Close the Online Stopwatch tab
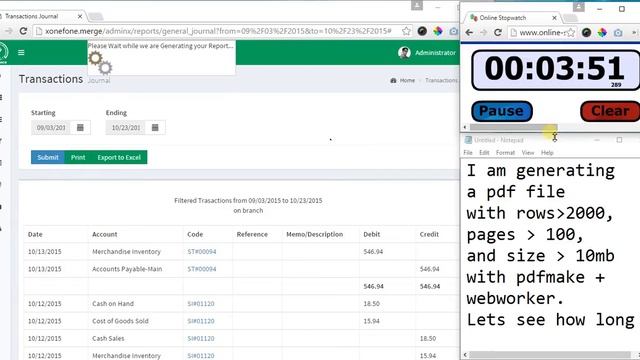 click(554, 18)
